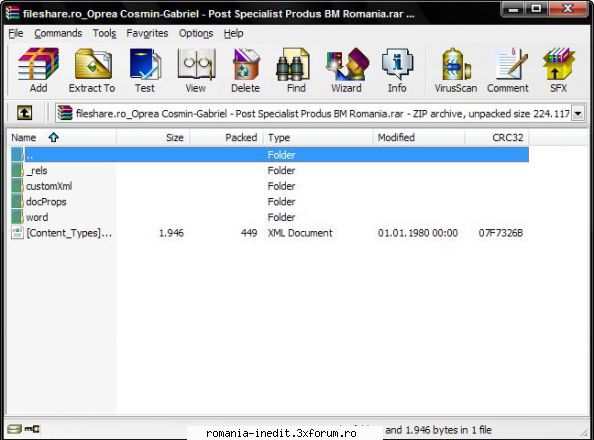
Task: Sort by the Size column header
Action: click(x=153, y=137)
